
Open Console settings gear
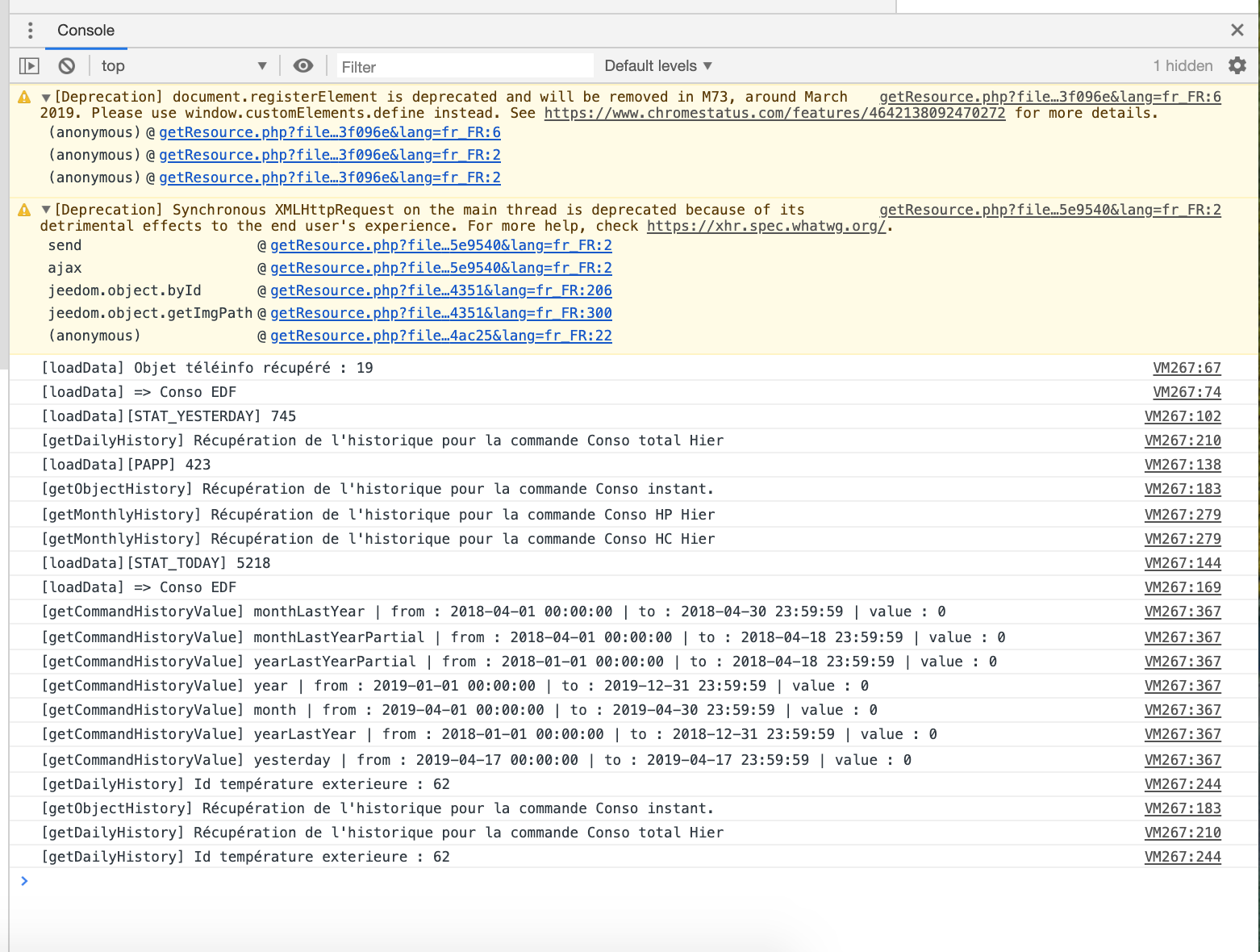1237,65
